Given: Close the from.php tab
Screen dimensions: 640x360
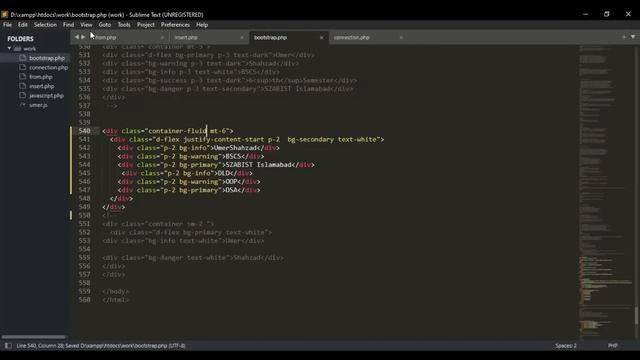Looking at the screenshot, I should coord(162,38).
